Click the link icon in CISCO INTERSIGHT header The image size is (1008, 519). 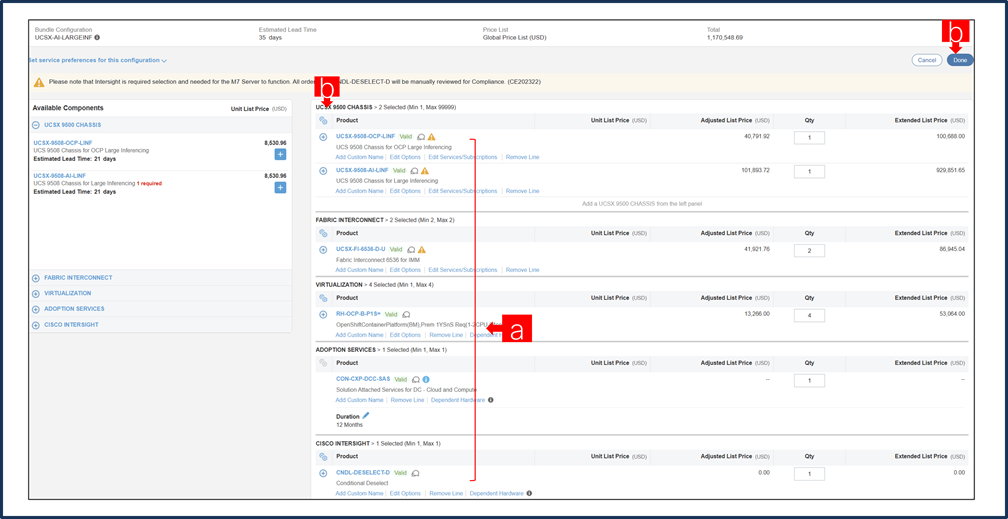tap(323, 457)
